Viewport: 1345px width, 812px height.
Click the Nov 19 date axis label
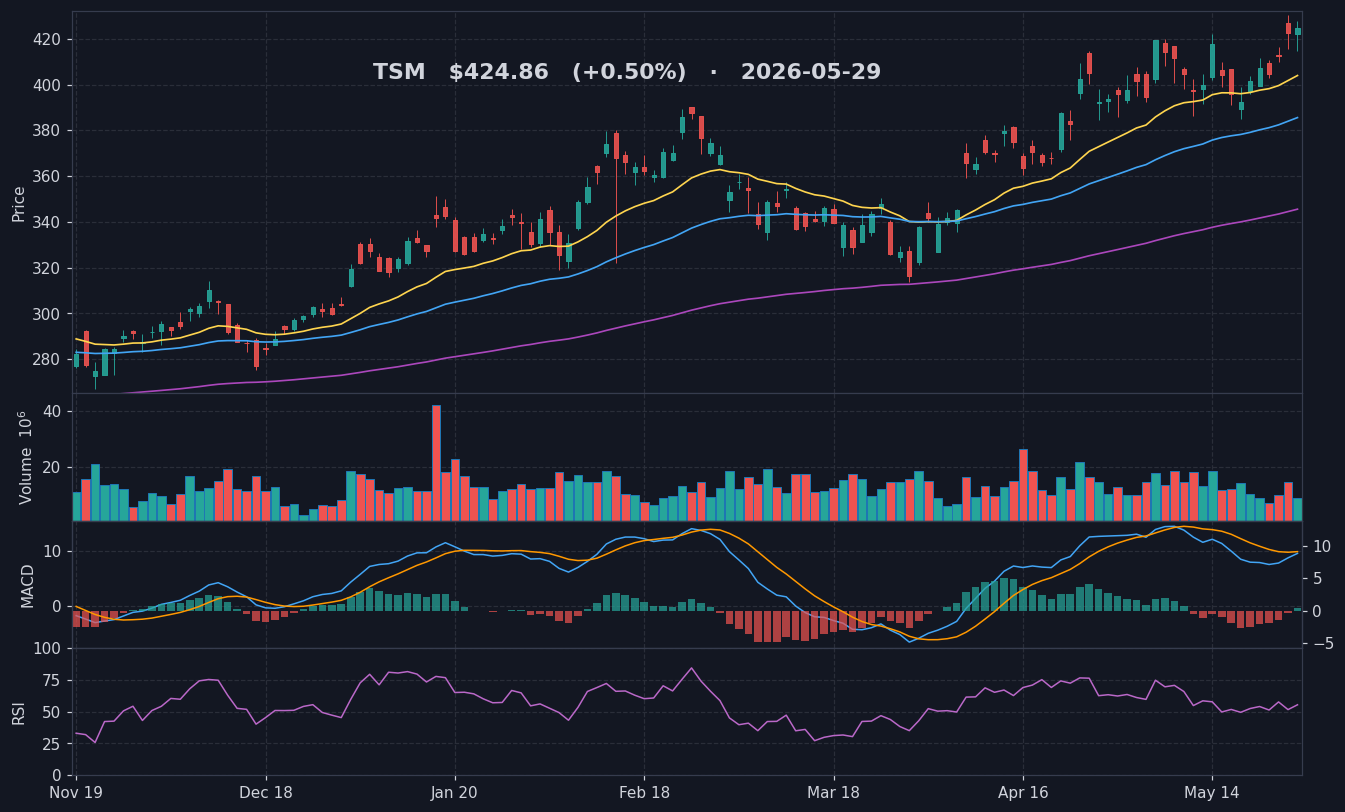point(77,793)
